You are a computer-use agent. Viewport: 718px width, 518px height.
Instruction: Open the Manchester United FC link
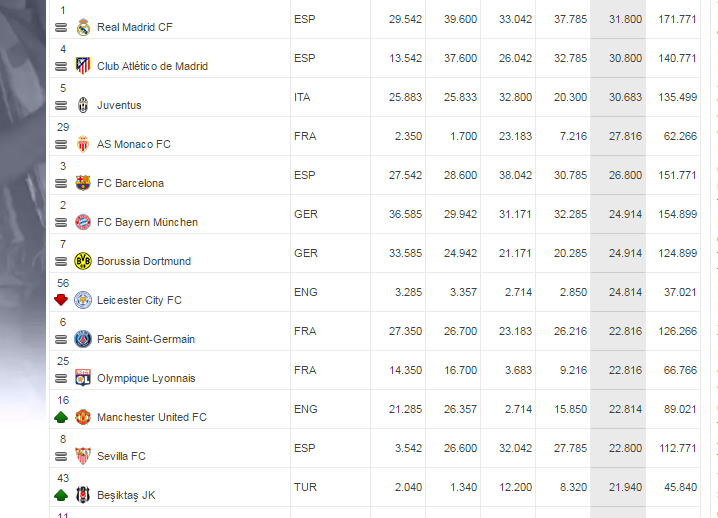click(152, 417)
